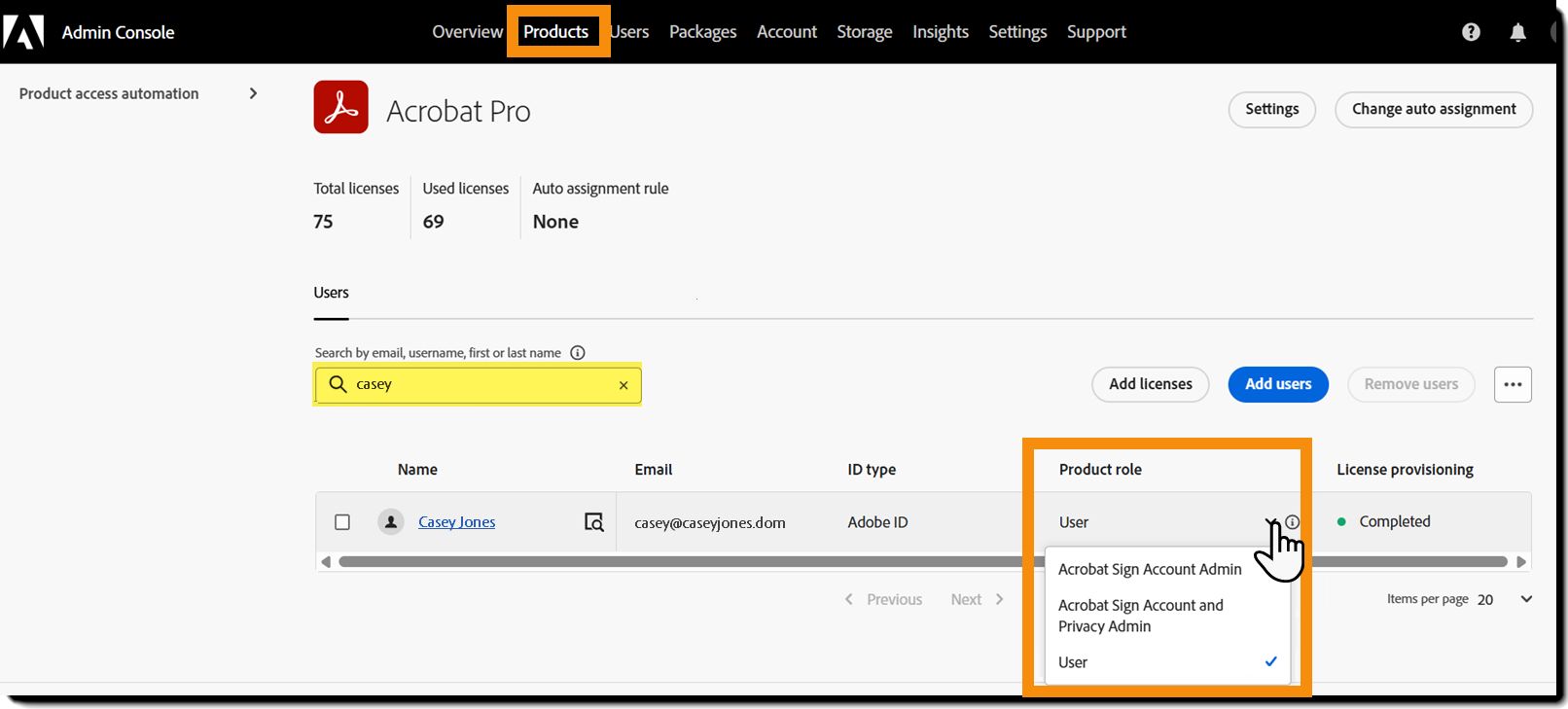Click the blue Add users button

pos(1278,384)
